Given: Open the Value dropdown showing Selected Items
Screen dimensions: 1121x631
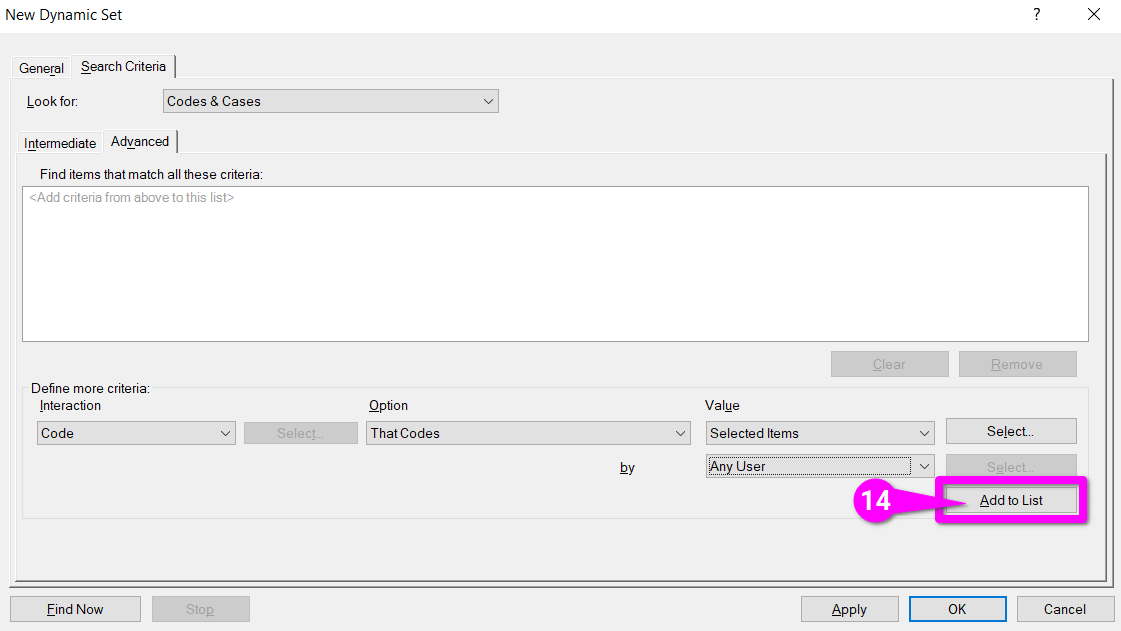Looking at the screenshot, I should [820, 433].
